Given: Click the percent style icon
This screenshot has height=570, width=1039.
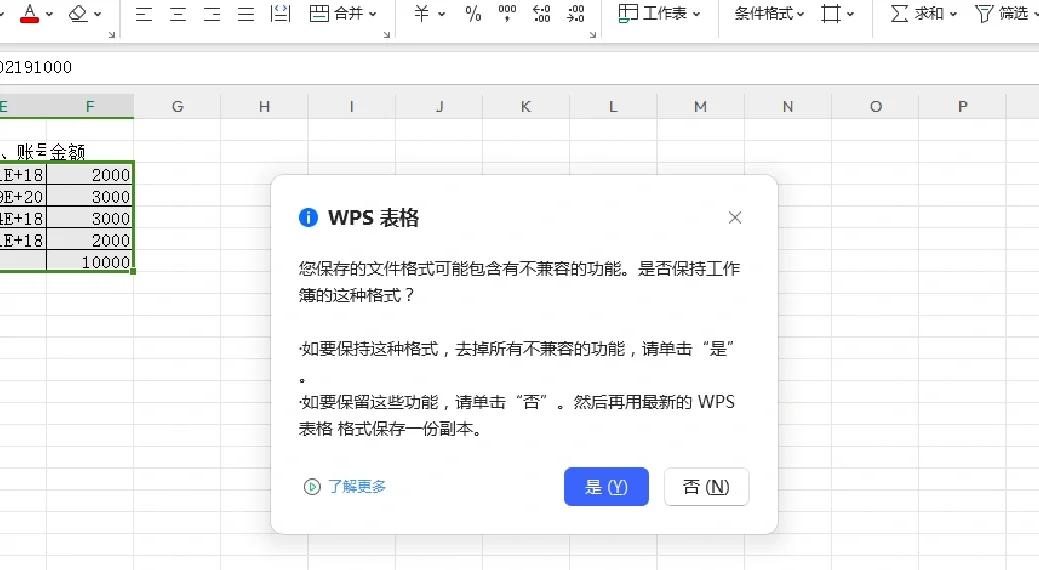Looking at the screenshot, I should coord(473,13).
